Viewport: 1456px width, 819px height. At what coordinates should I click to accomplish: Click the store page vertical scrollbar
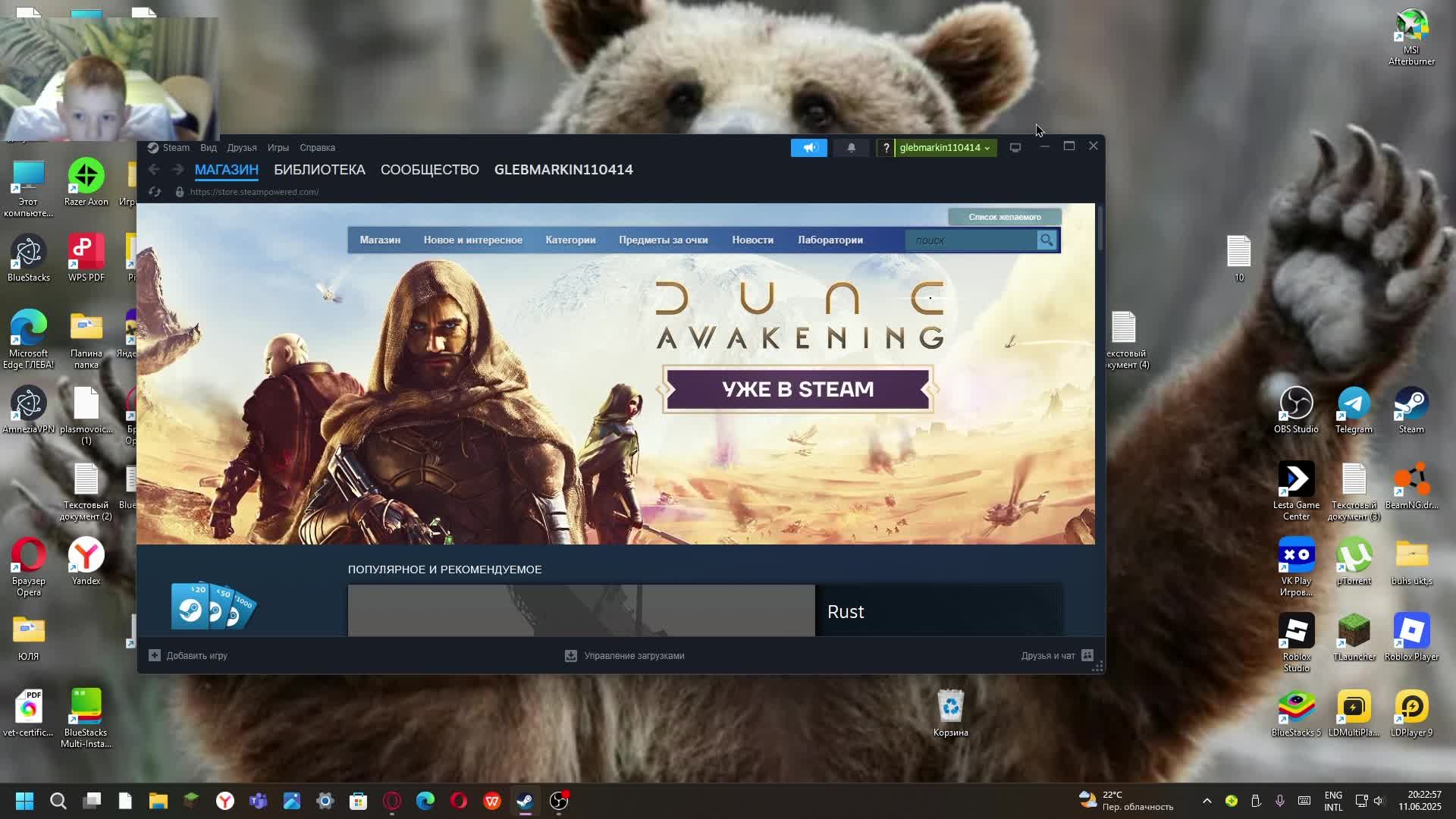click(x=1100, y=229)
